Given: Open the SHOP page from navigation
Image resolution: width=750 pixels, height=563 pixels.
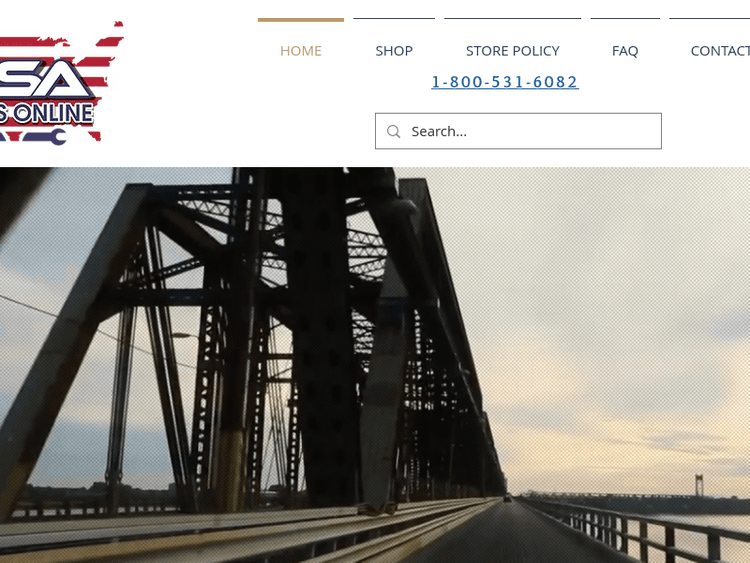Looking at the screenshot, I should (394, 51).
